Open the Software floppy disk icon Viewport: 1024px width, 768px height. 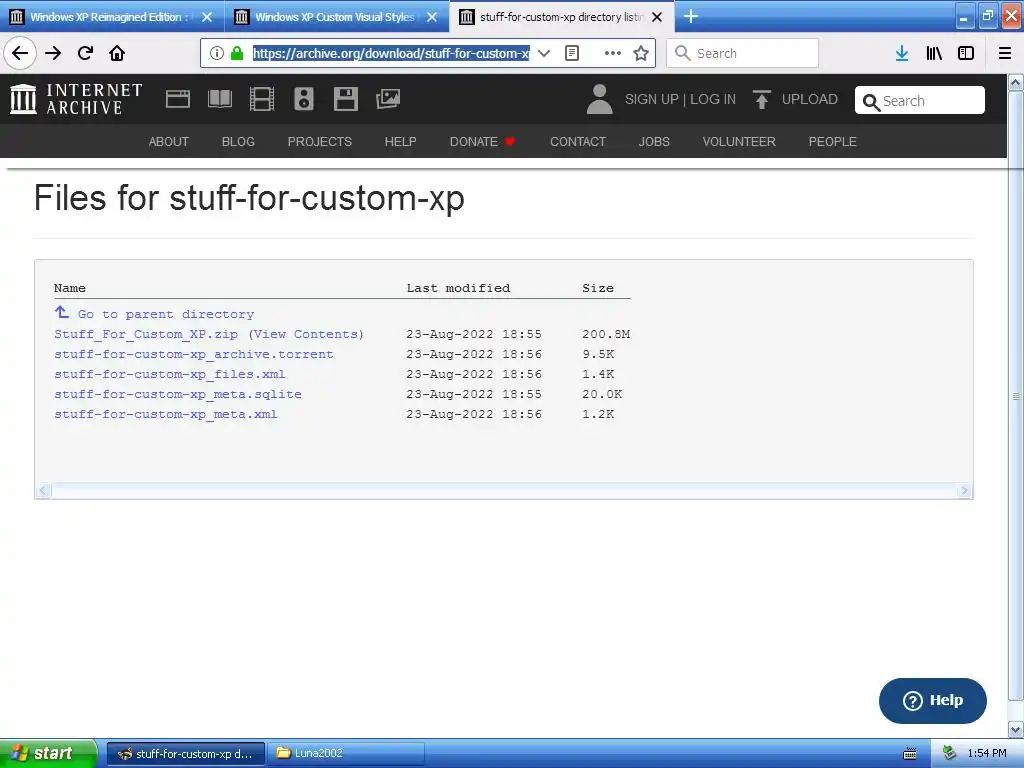pyautogui.click(x=345, y=99)
